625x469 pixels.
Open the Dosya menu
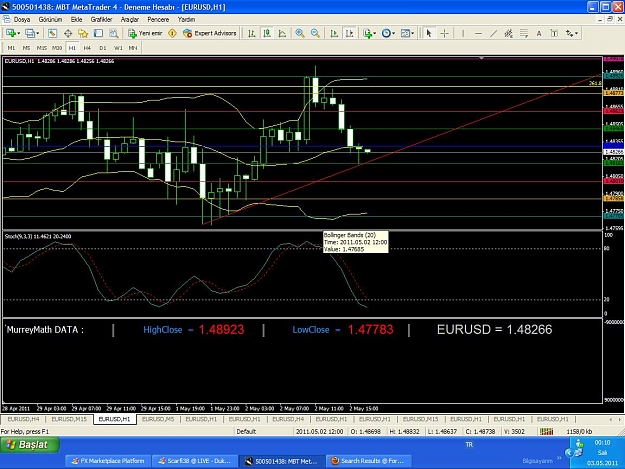22,20
